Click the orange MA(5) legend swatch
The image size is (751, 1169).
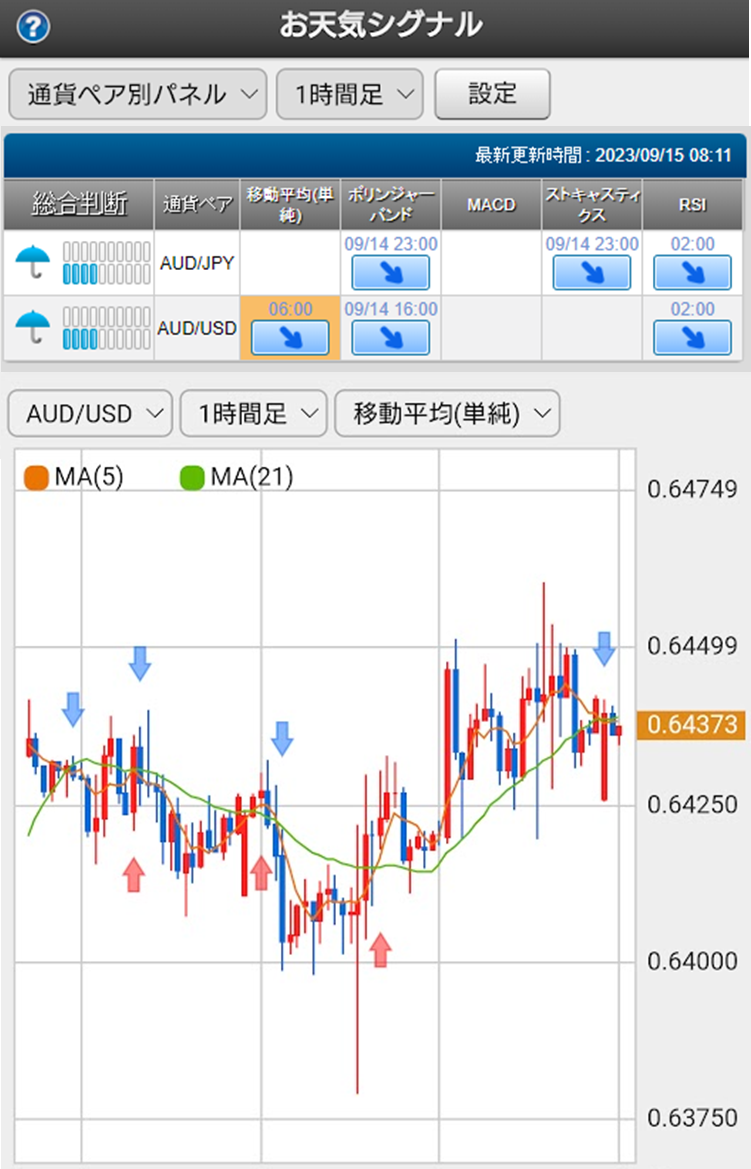[x=36, y=477]
